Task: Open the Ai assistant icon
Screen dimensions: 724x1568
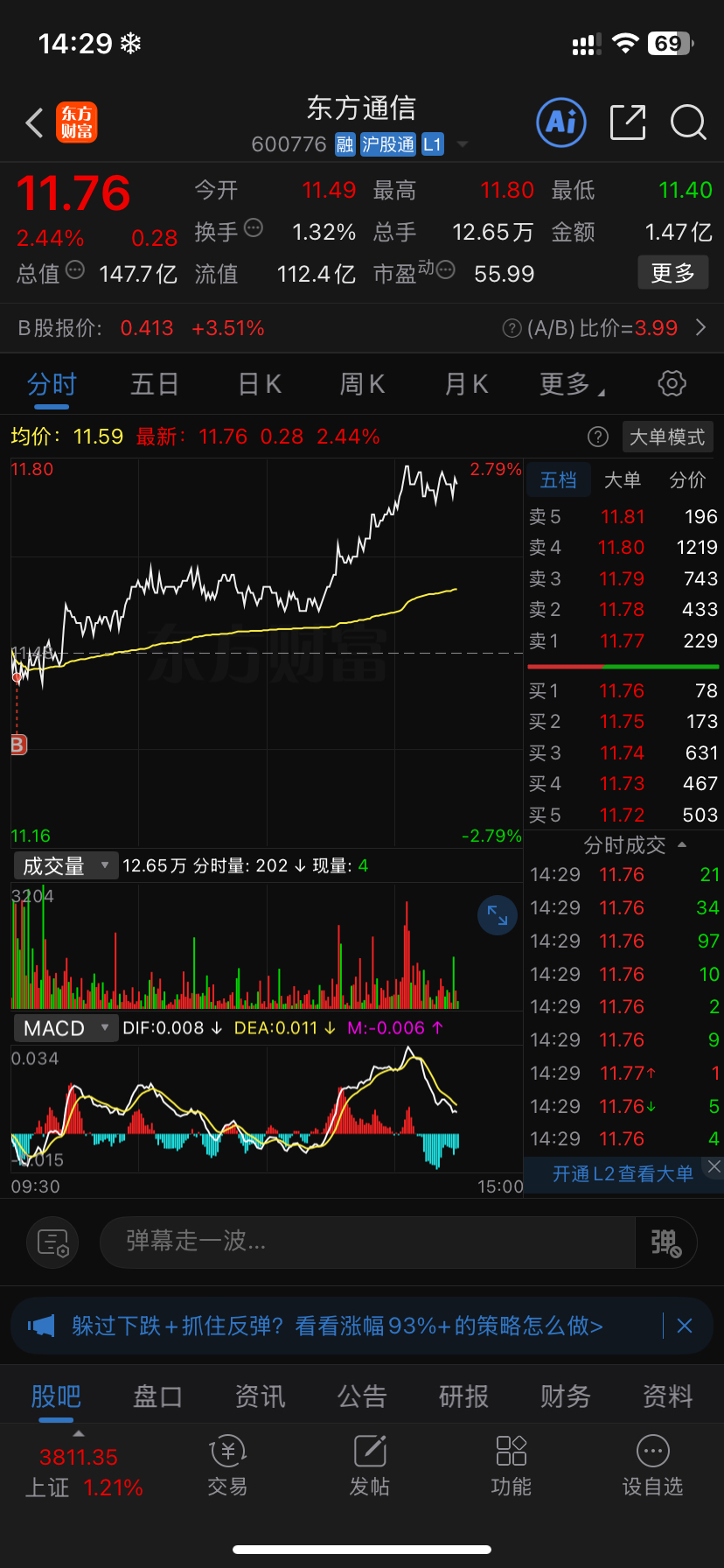Action: click(x=560, y=122)
